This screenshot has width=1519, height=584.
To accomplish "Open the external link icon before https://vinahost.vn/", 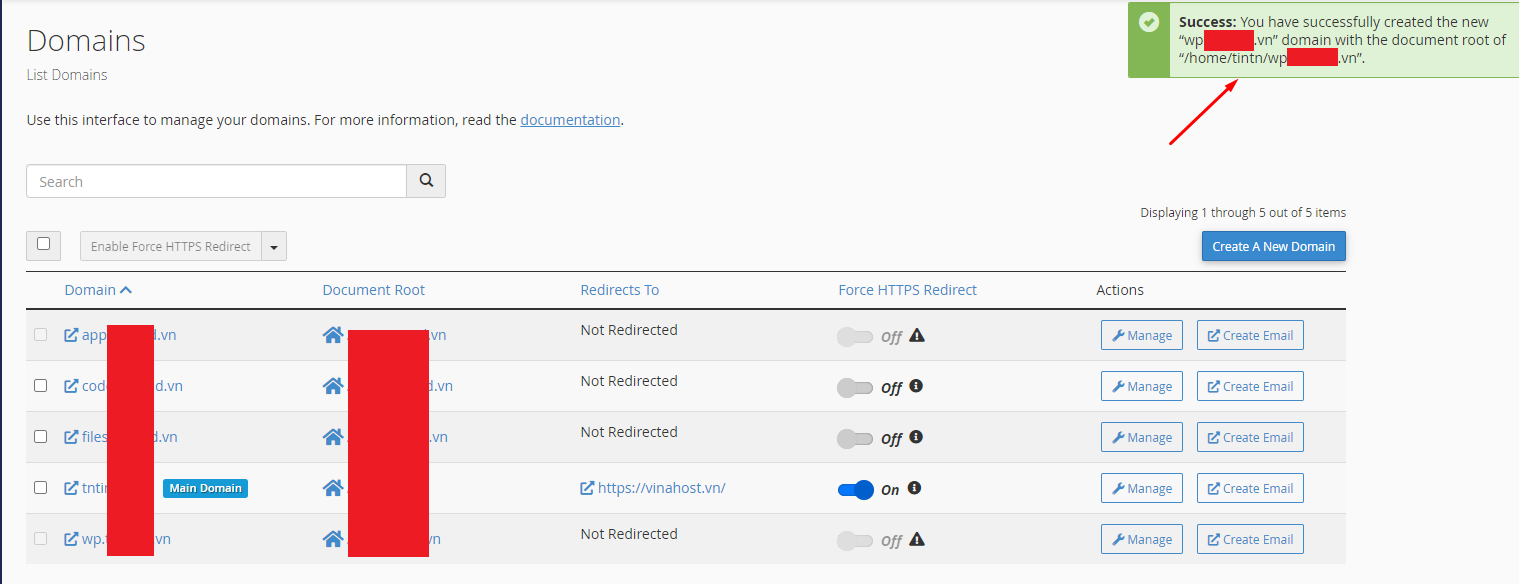I will pyautogui.click(x=587, y=488).
